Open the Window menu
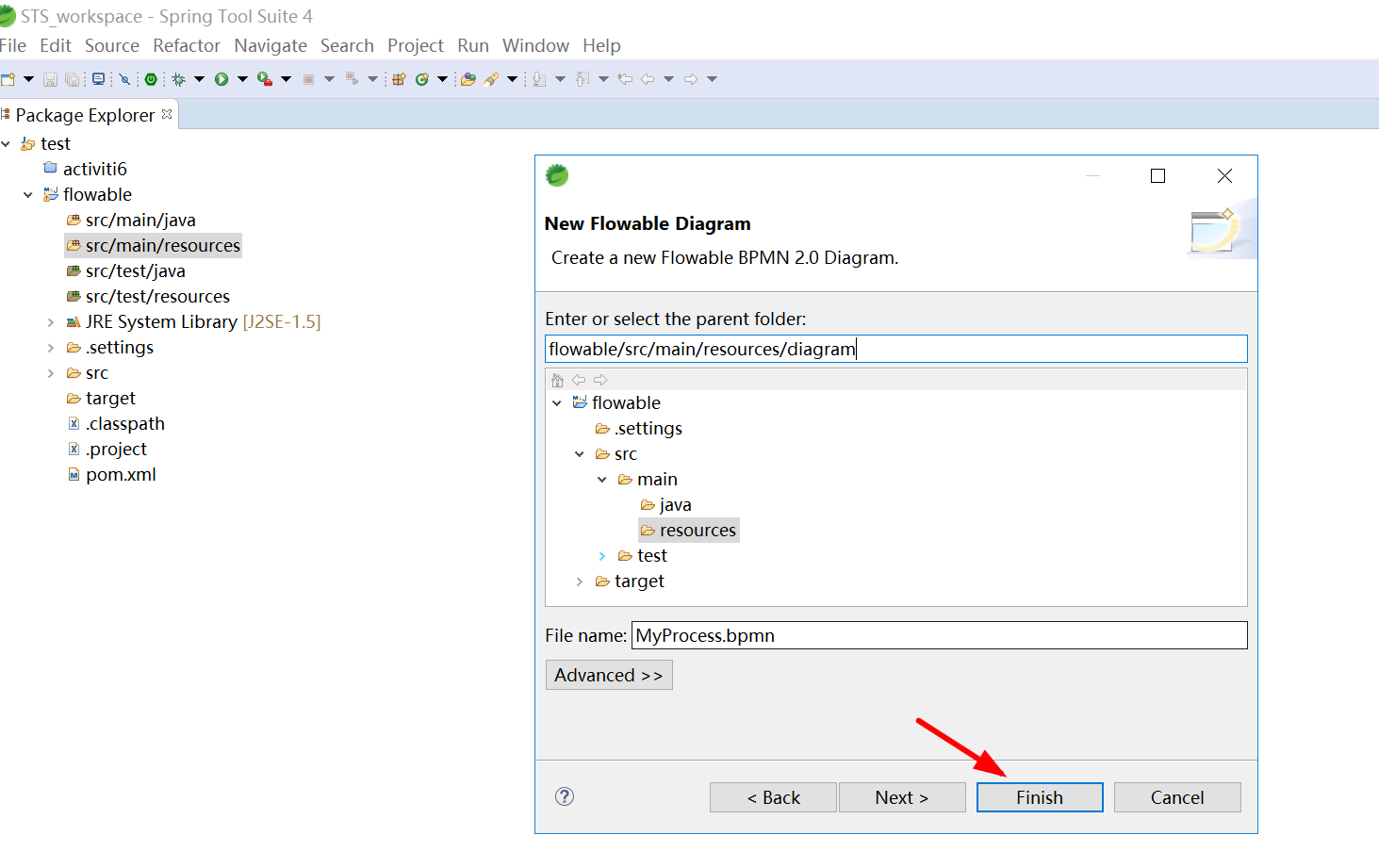 point(535,45)
